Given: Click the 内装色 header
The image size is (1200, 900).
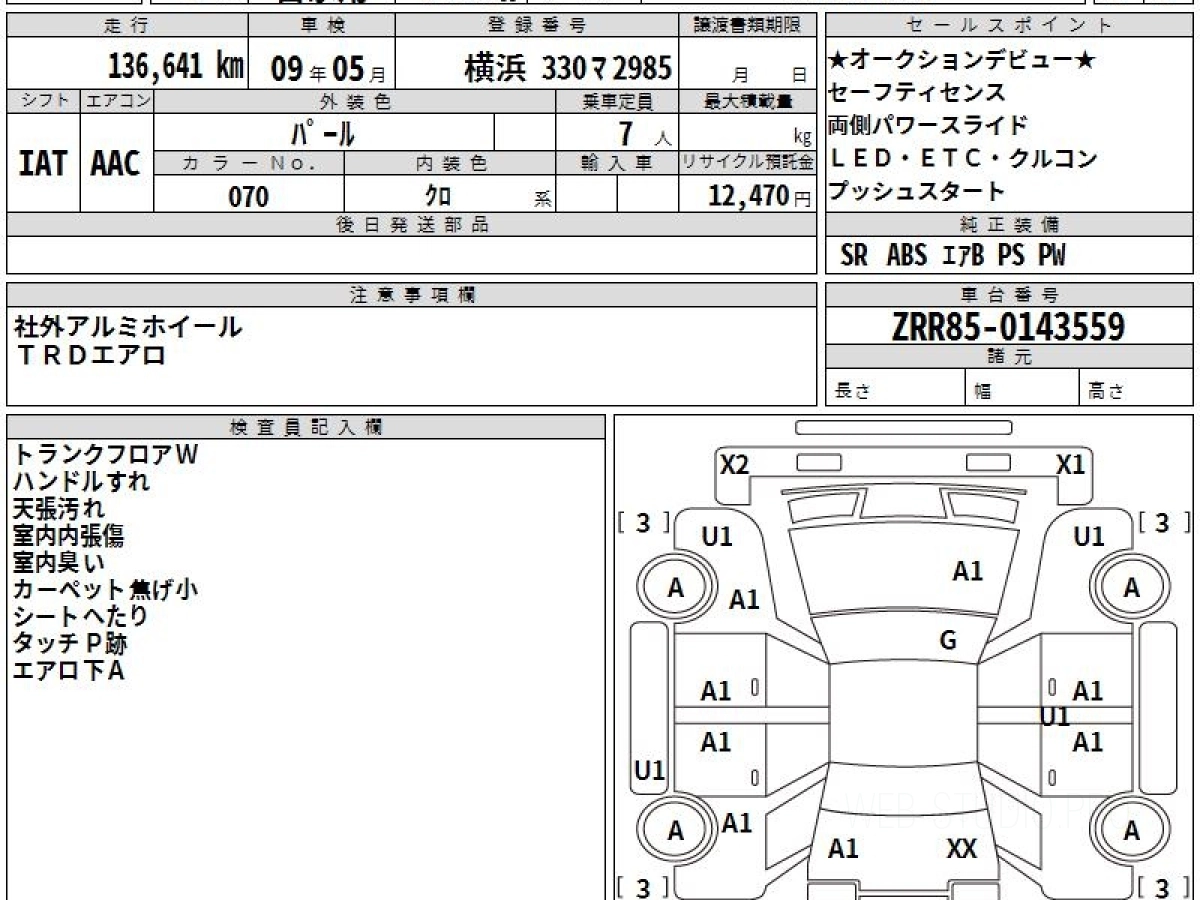Looking at the screenshot, I should click(450, 163).
